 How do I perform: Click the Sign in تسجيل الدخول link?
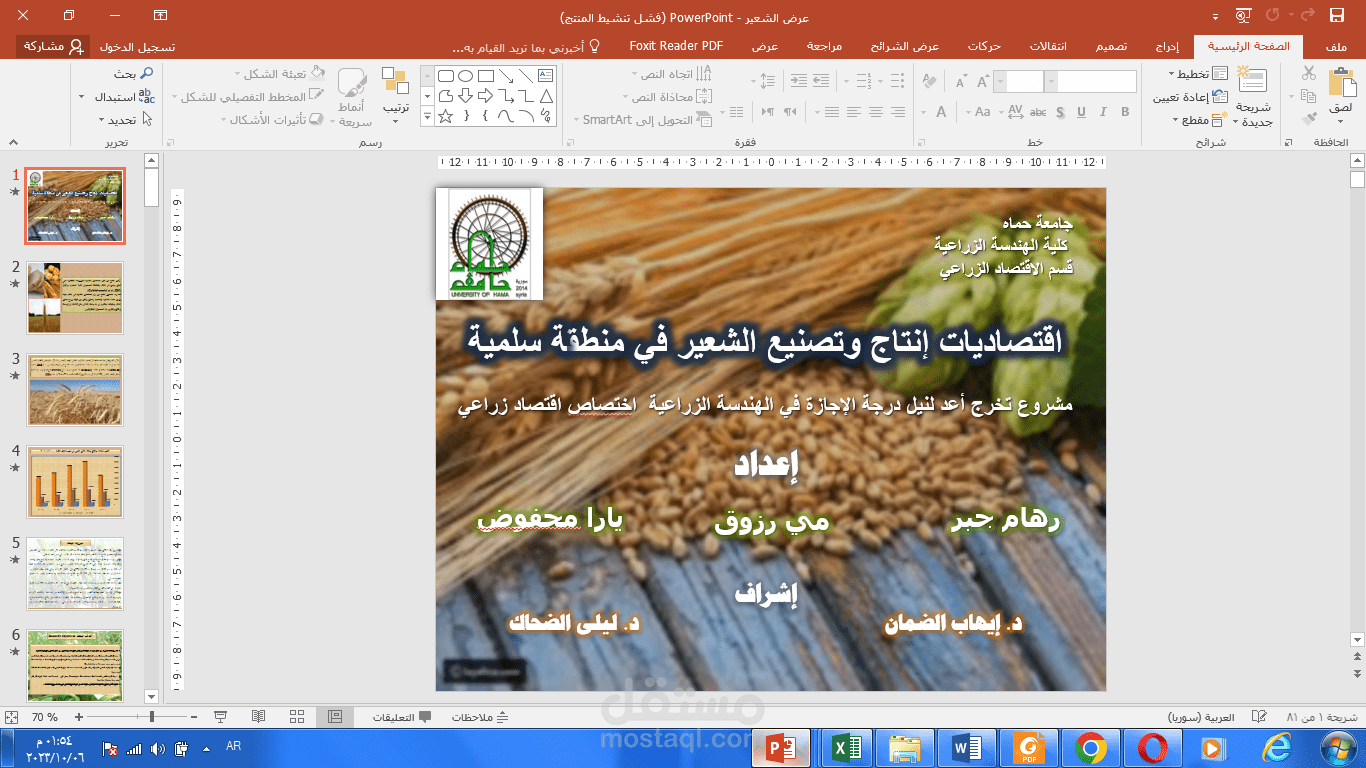pyautogui.click(x=138, y=46)
